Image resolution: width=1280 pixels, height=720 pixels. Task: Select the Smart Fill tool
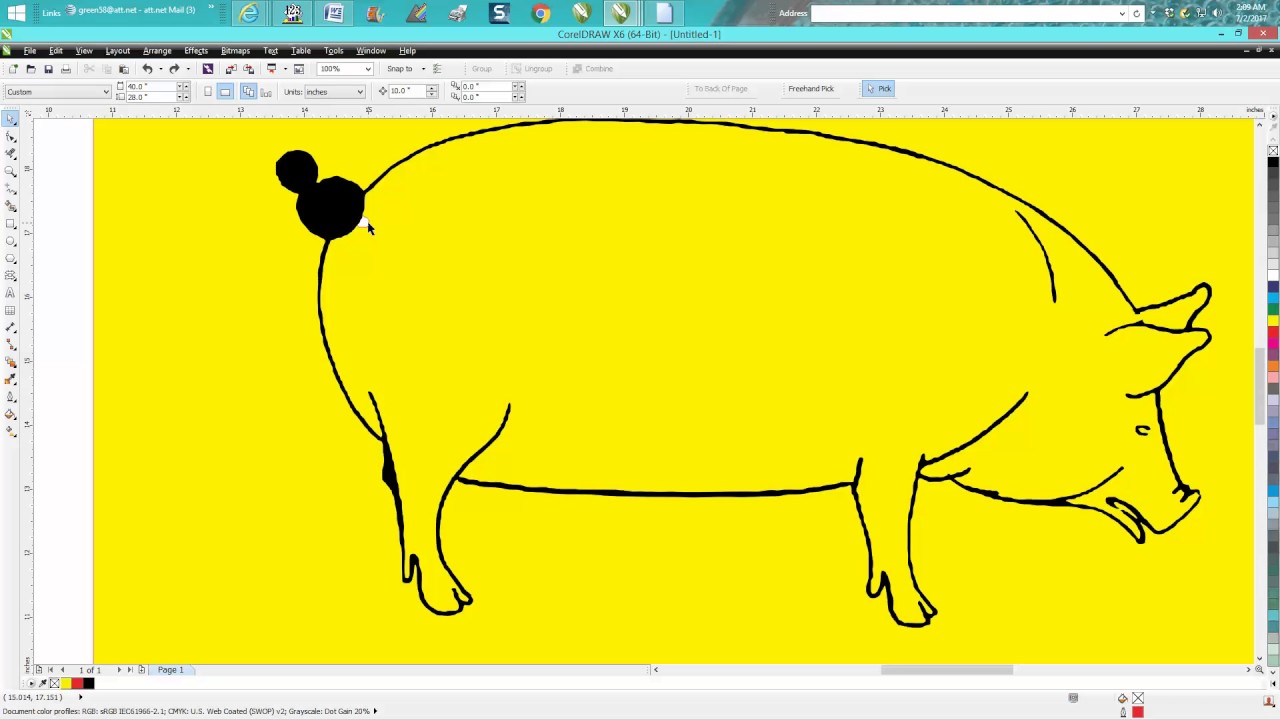pos(10,206)
